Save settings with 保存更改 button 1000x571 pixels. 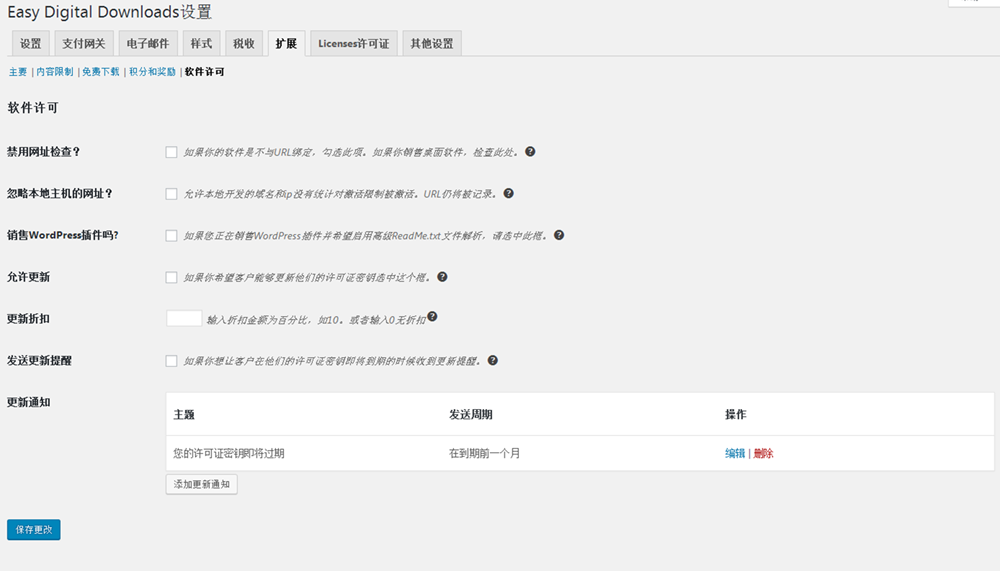point(34,530)
